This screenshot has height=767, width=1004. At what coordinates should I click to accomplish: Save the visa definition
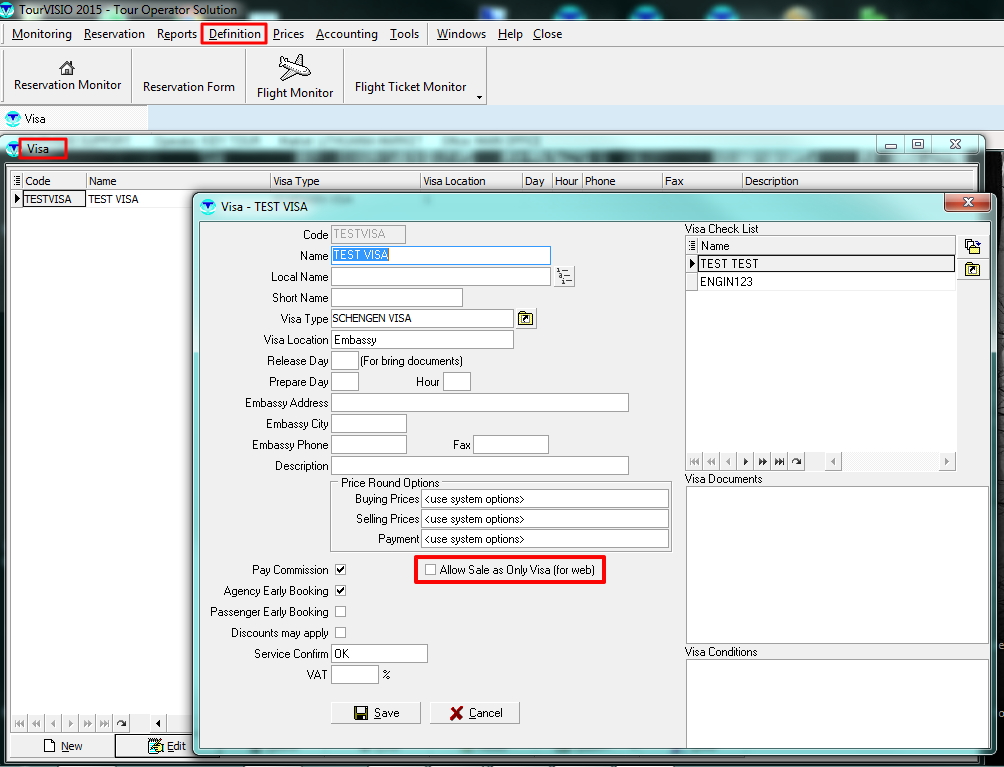coord(376,713)
